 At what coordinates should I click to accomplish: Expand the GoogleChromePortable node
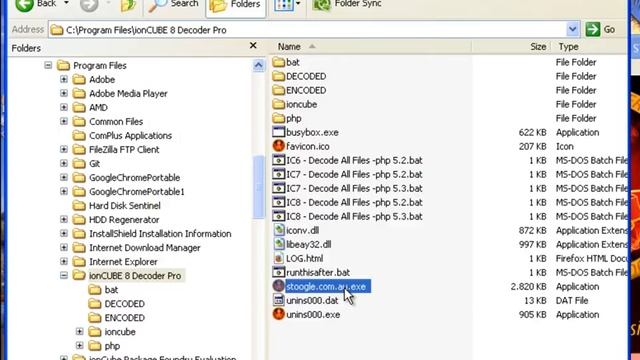point(64,178)
